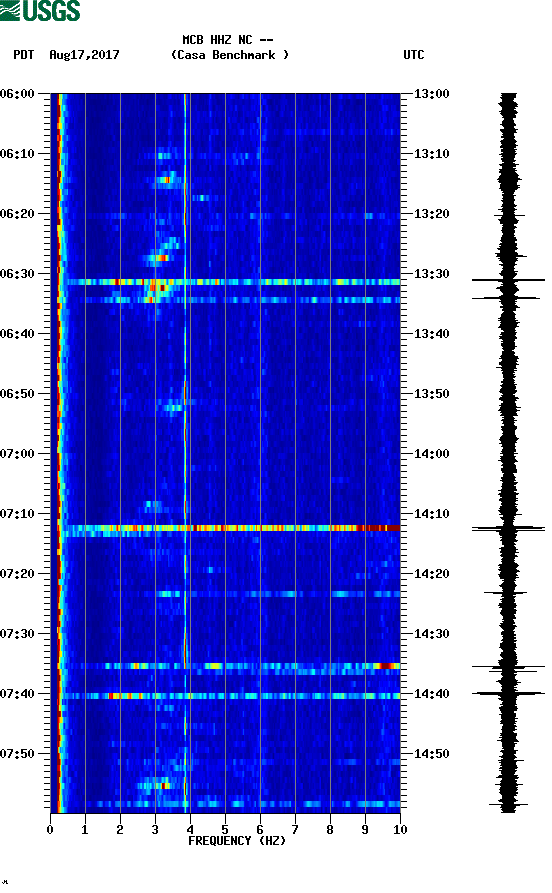Screen dimensions: 552x893
Task: Click the '13:40' UTC time label
Action: click(431, 334)
